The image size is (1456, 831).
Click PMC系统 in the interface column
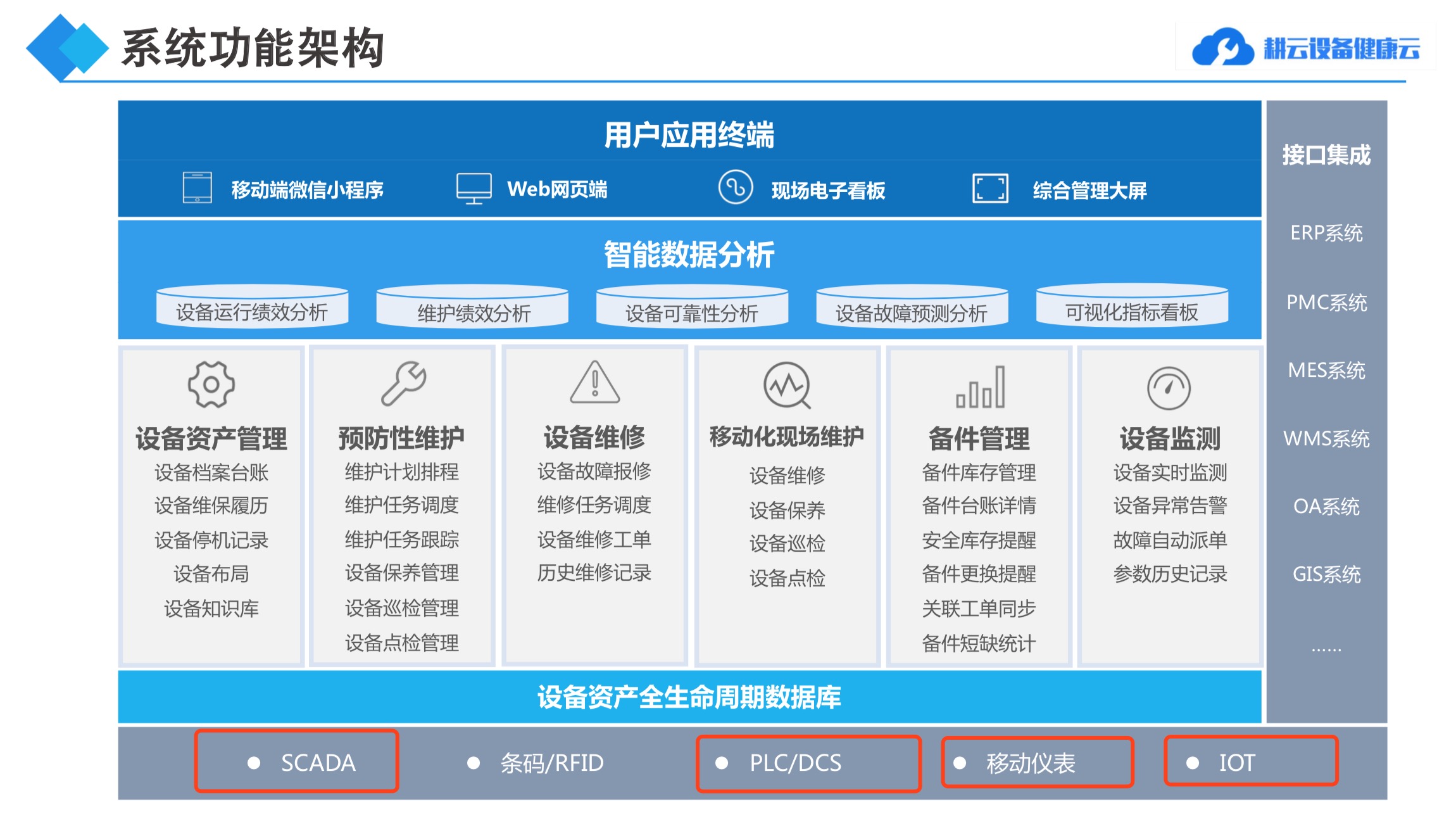[1326, 302]
